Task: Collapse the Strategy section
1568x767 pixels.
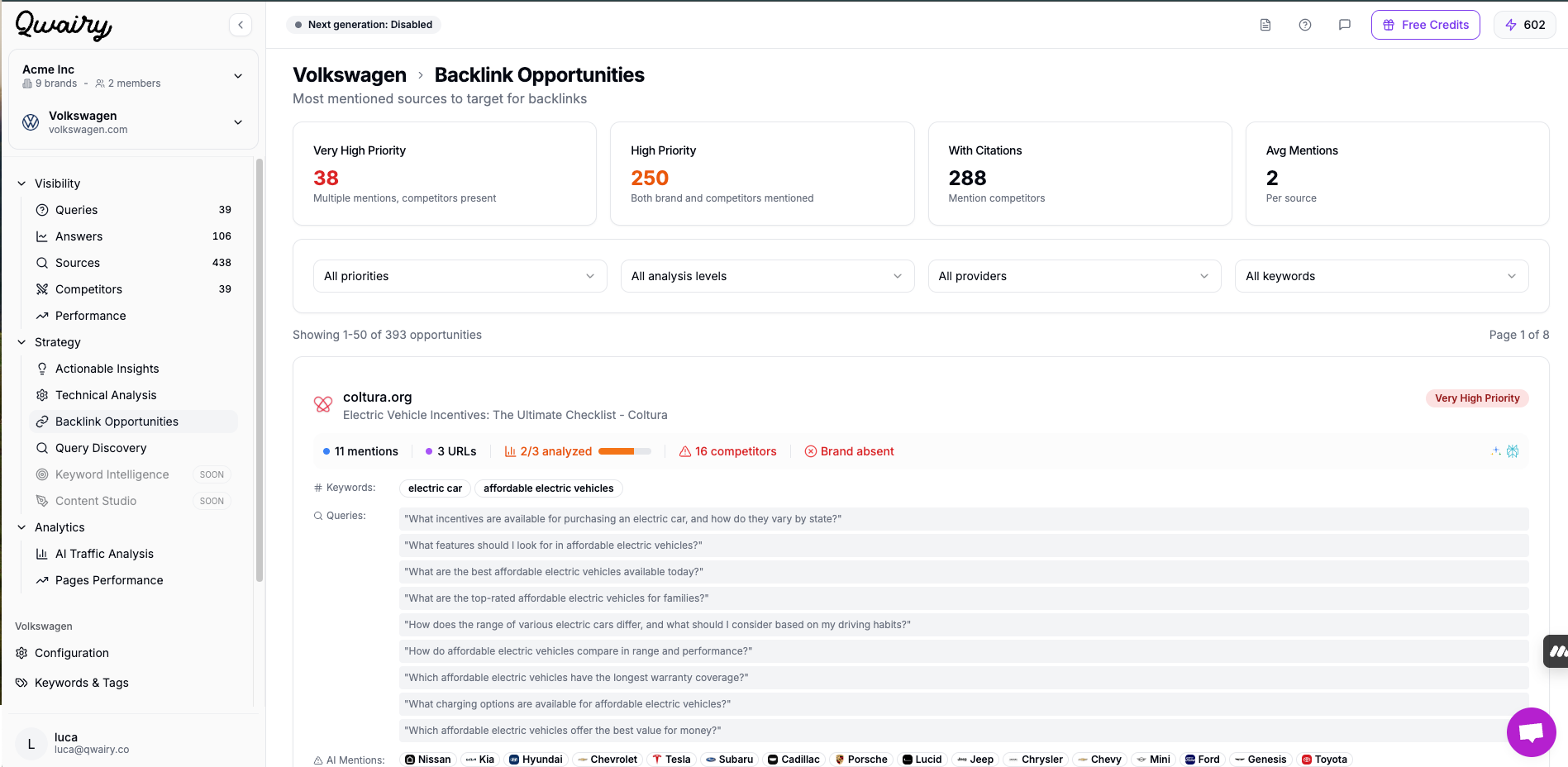Action: point(21,342)
